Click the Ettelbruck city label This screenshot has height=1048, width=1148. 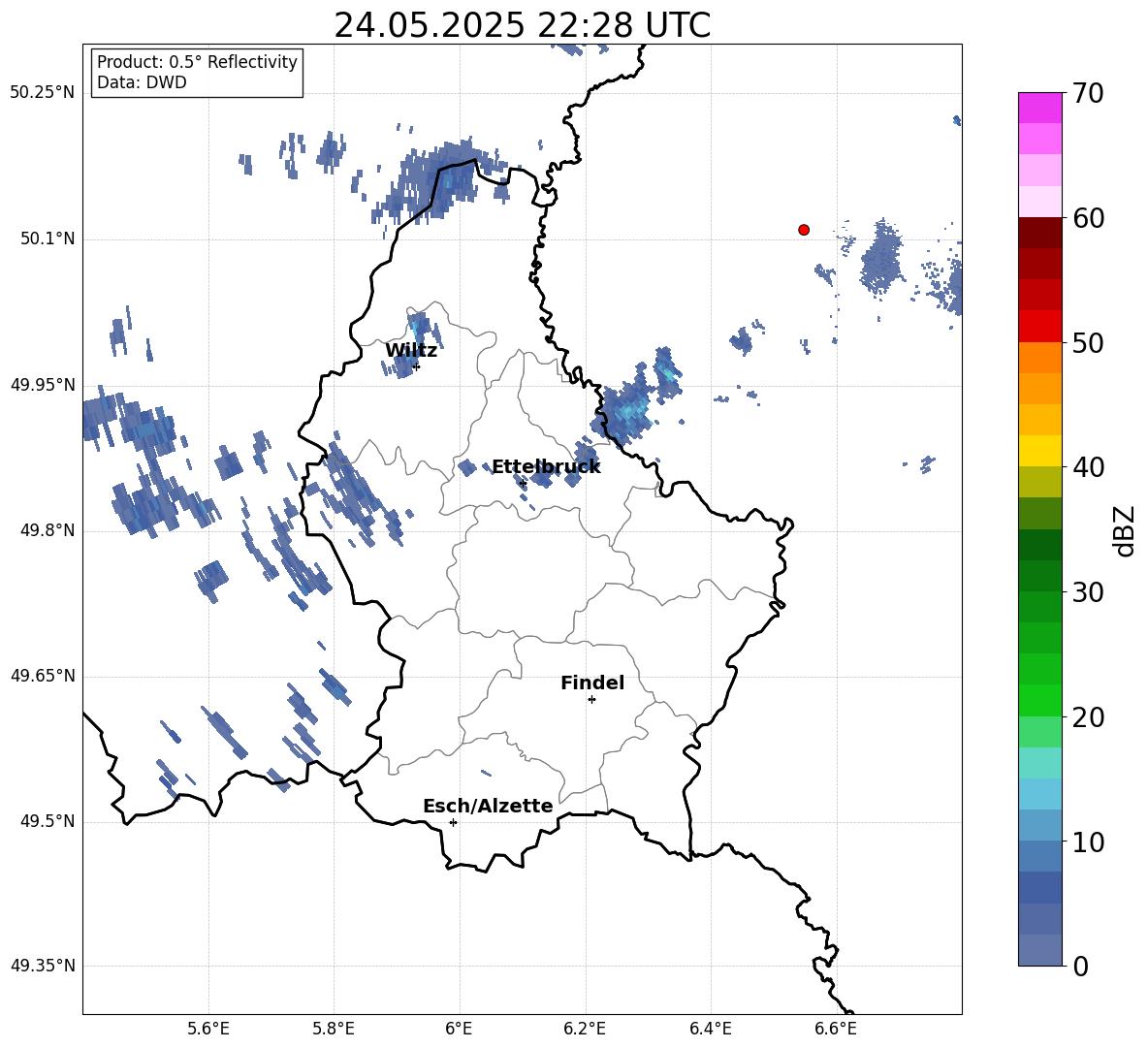pos(546,467)
